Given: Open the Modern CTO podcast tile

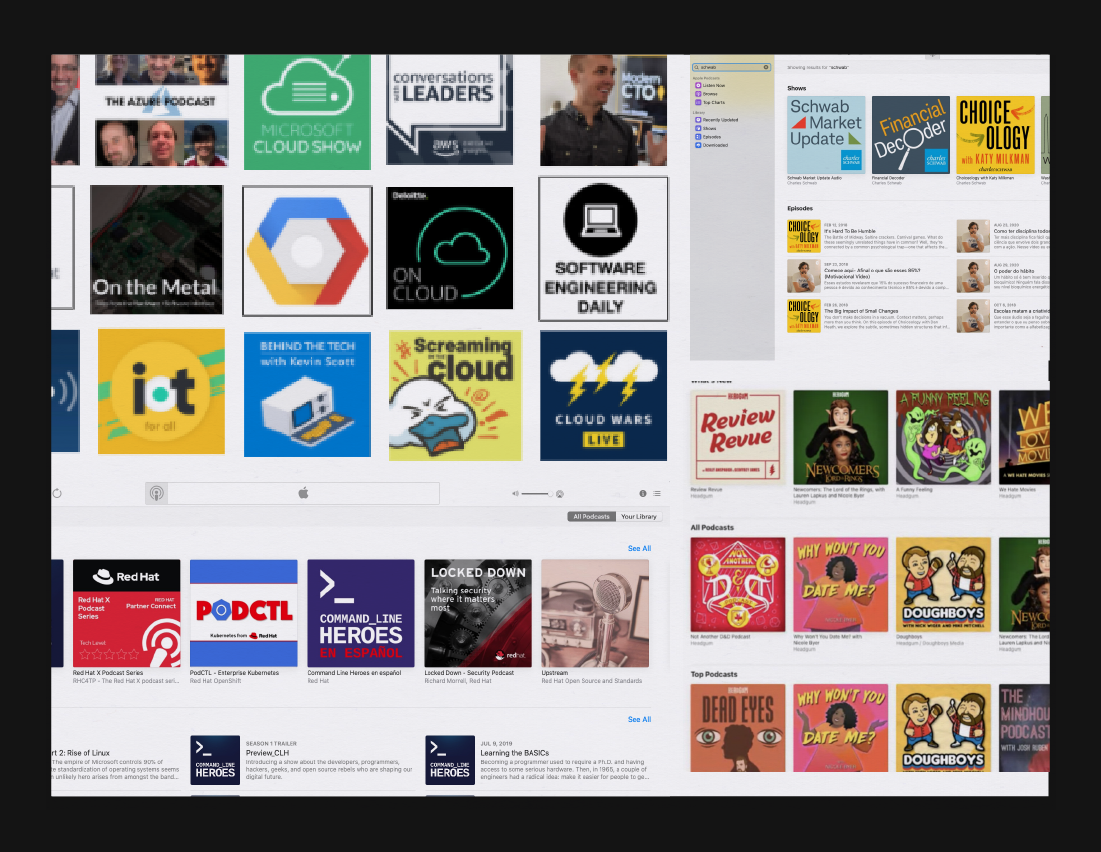Looking at the screenshot, I should pos(603,110).
